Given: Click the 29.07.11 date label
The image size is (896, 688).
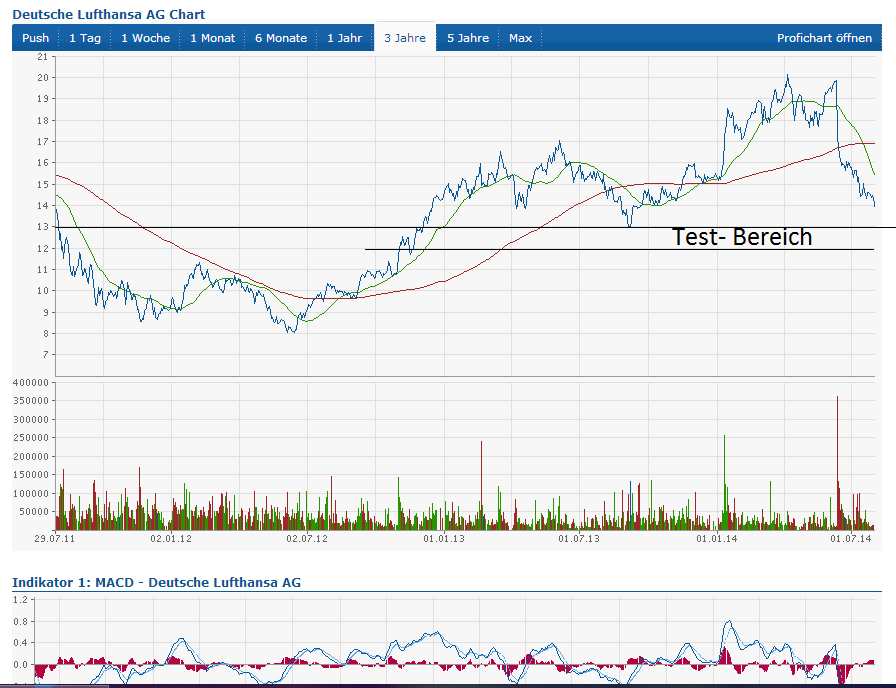Looking at the screenshot, I should click(x=54, y=538).
